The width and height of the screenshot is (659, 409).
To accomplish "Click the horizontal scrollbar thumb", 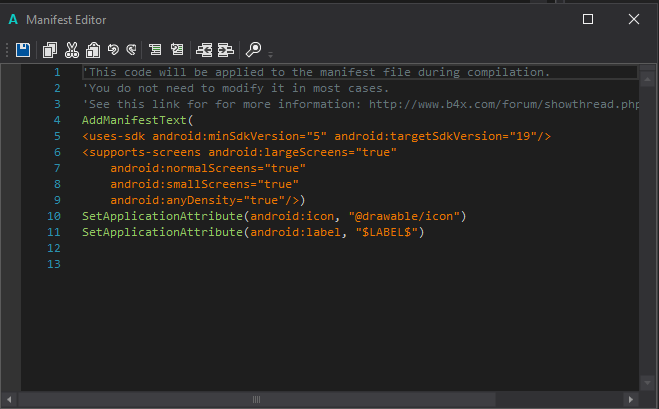I will (x=256, y=400).
